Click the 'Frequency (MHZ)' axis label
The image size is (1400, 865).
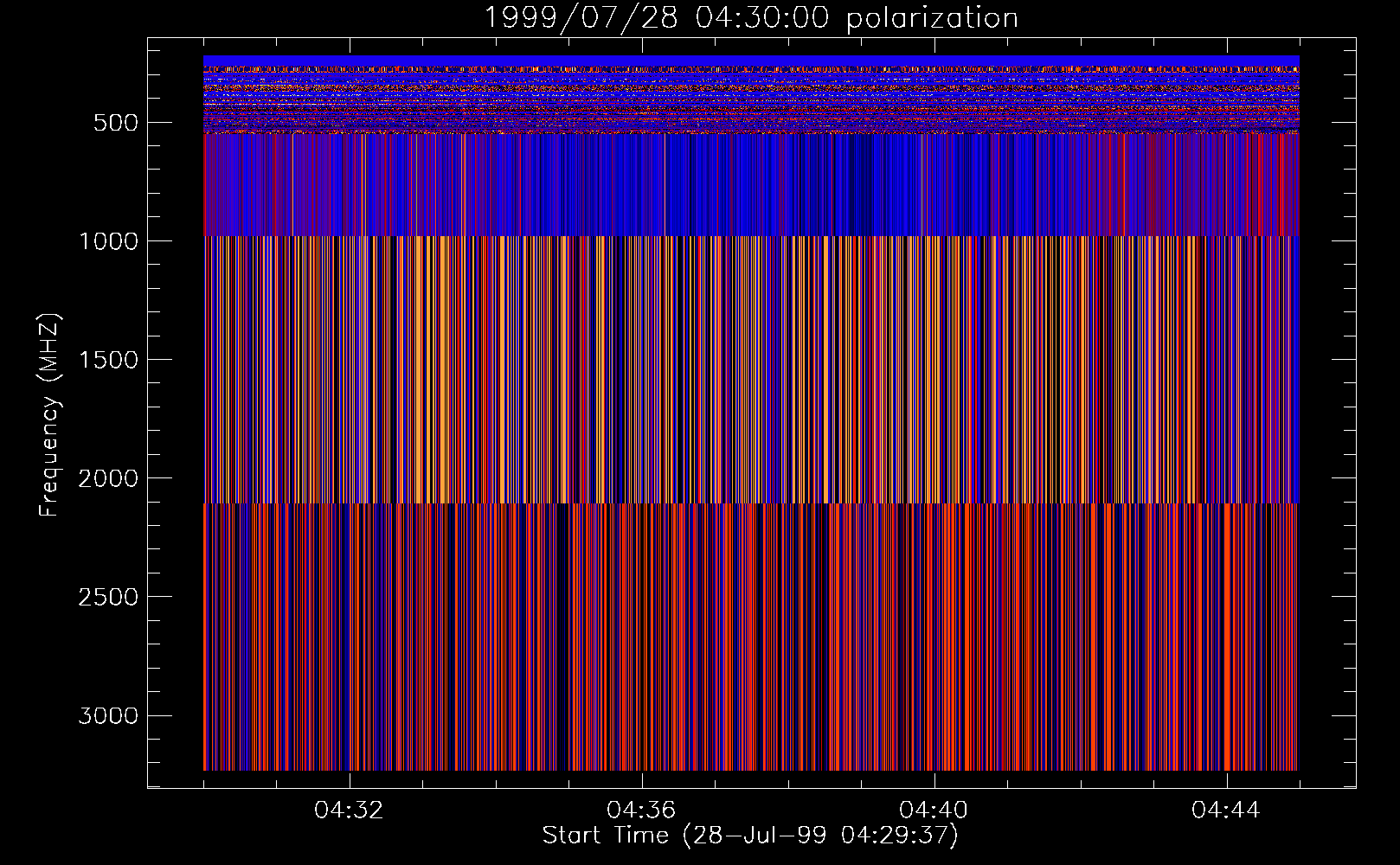pyautogui.click(x=49, y=414)
